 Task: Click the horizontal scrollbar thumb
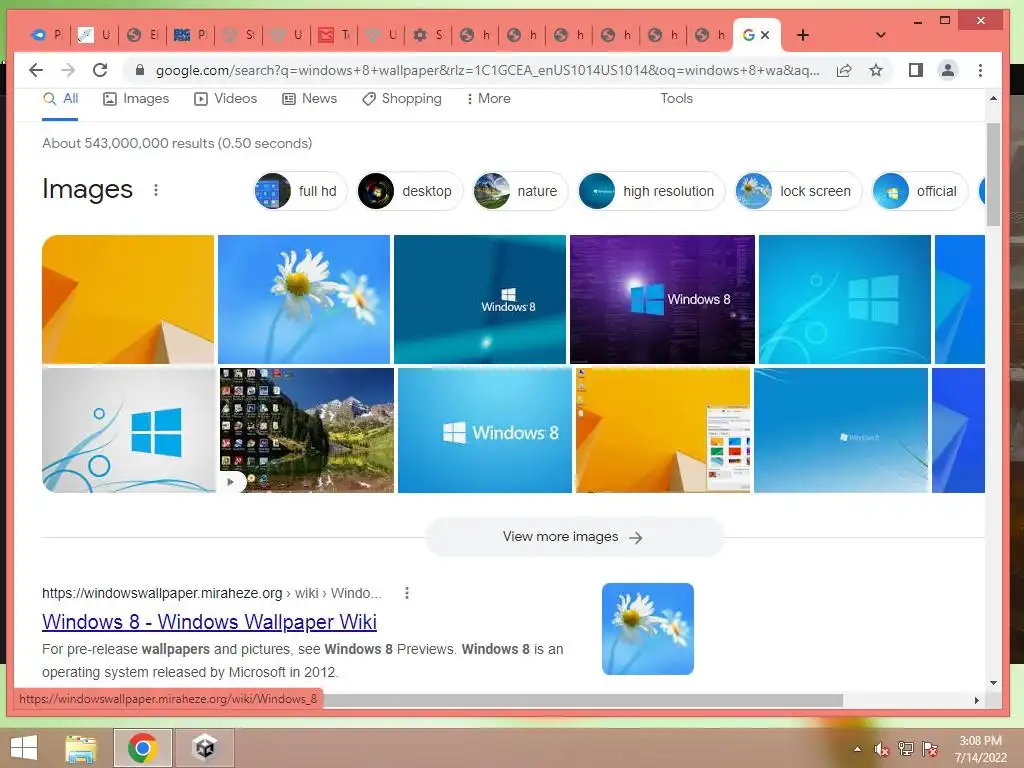click(x=583, y=700)
